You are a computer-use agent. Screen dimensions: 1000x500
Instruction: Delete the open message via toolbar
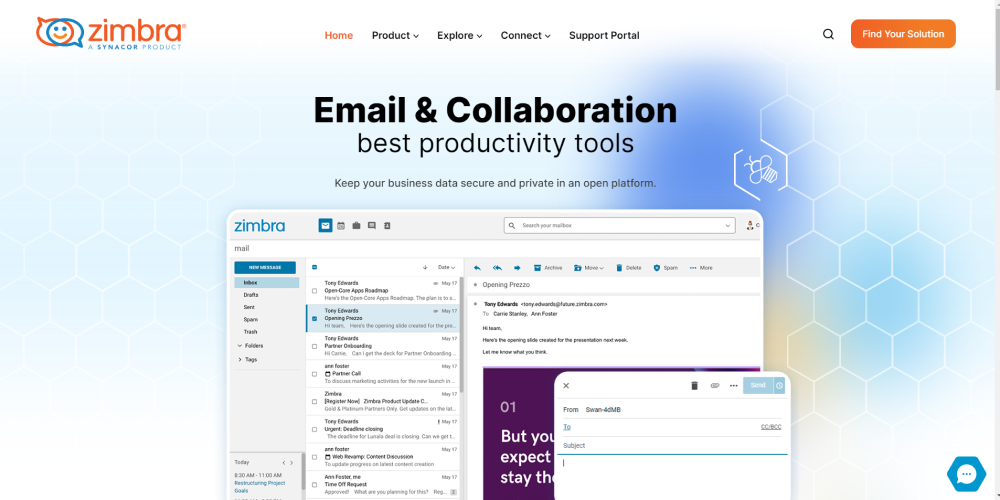pyautogui.click(x=628, y=268)
